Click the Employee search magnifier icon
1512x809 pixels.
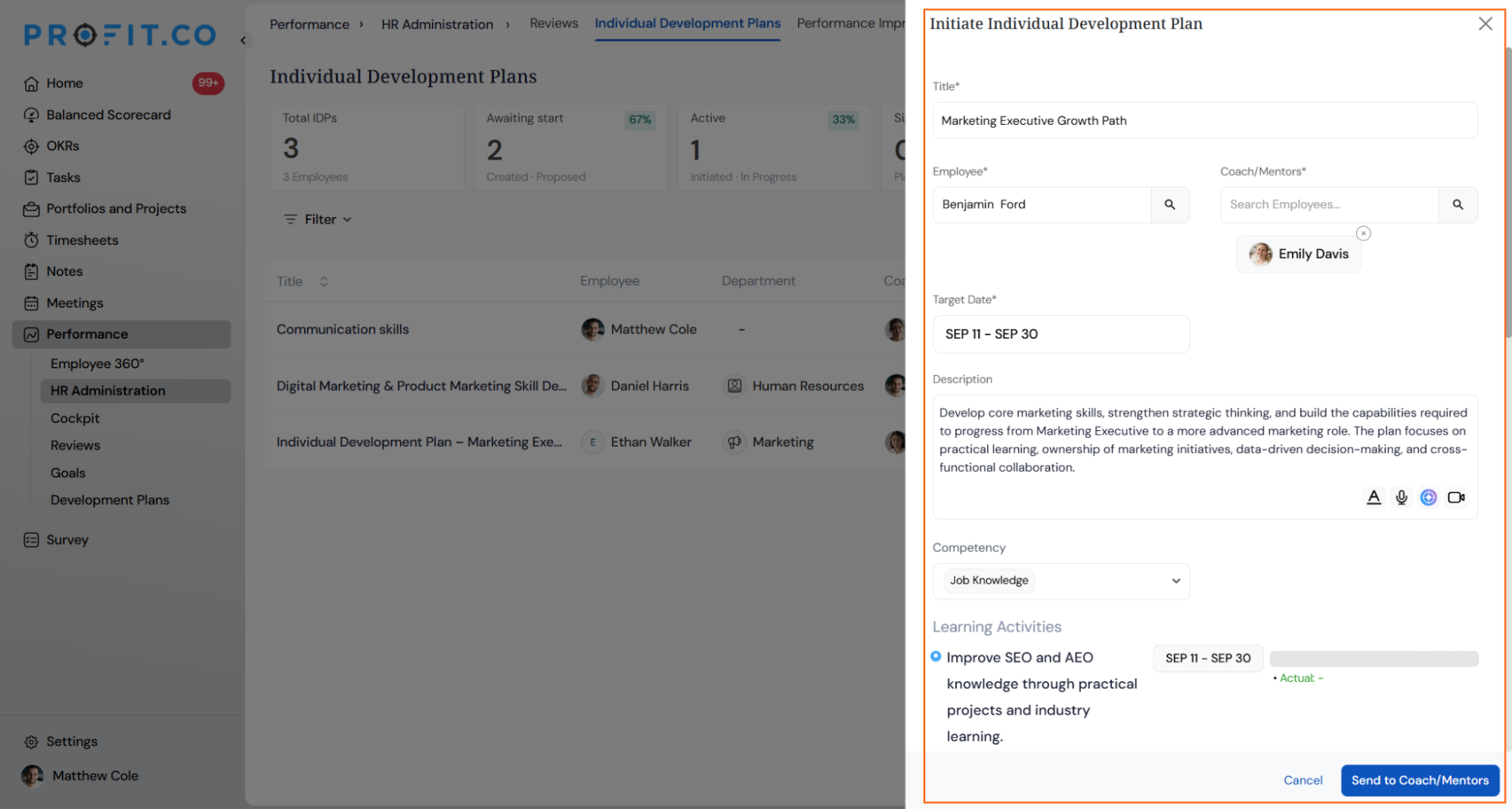[1169, 205]
